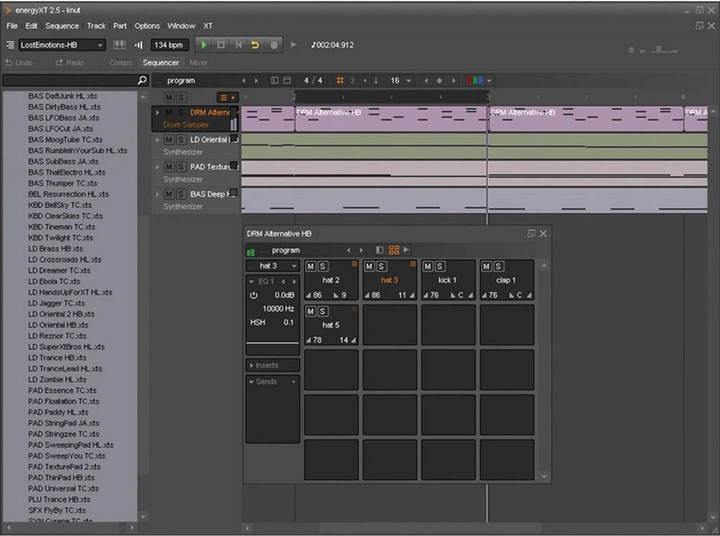Viewport: 720px width, 536px height.
Task: Mute the LD Oriental track
Action: [x=169, y=140]
